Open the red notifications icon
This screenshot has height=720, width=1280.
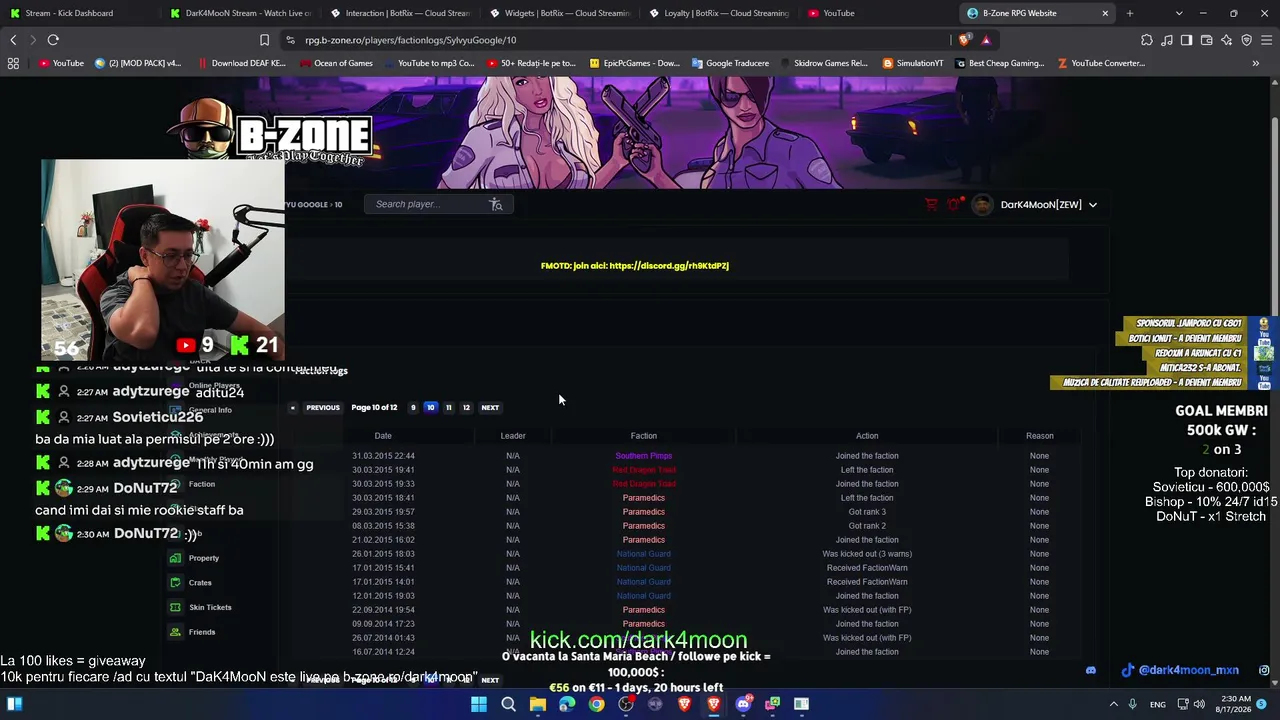[954, 204]
